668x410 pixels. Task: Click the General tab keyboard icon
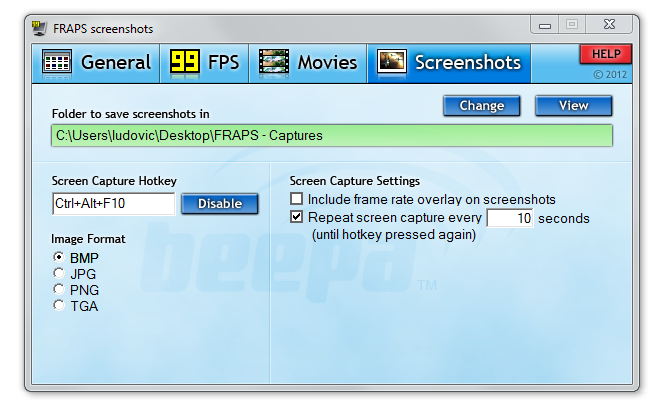coord(57,62)
